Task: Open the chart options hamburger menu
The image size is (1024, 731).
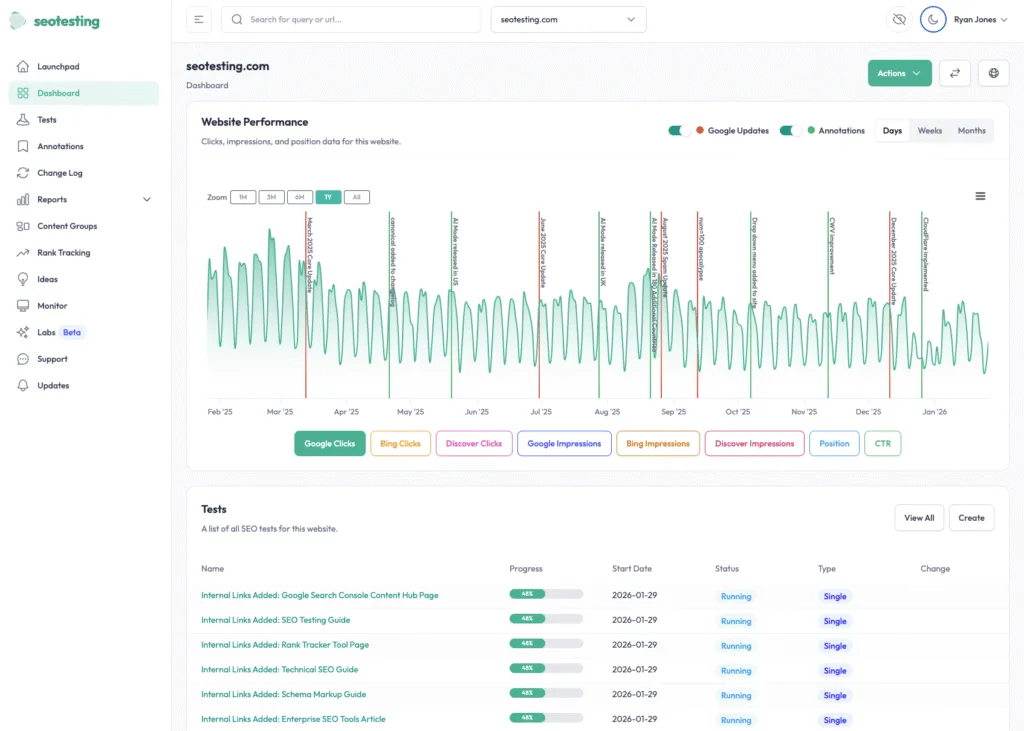Action: (980, 196)
